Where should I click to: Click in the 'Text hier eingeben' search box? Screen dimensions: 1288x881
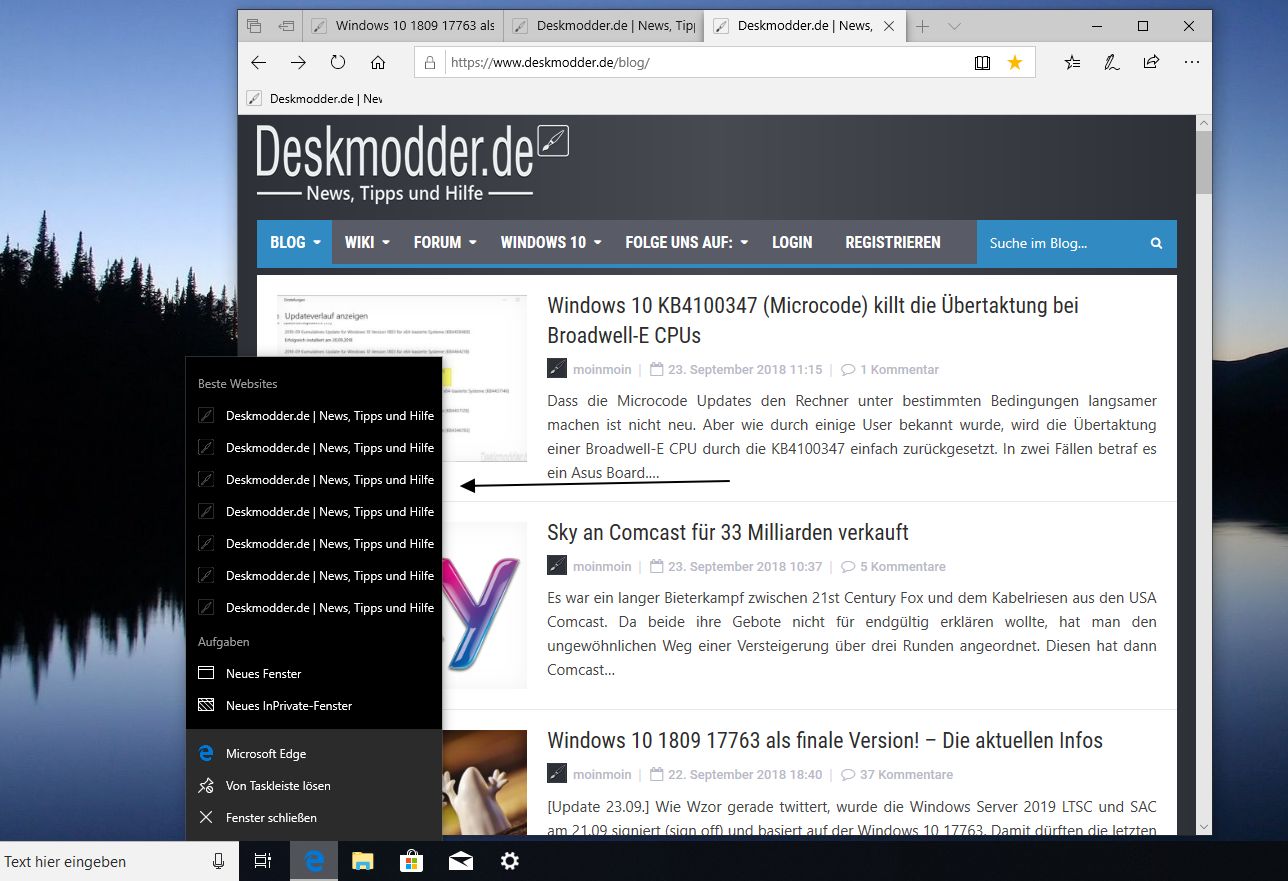tap(119, 861)
